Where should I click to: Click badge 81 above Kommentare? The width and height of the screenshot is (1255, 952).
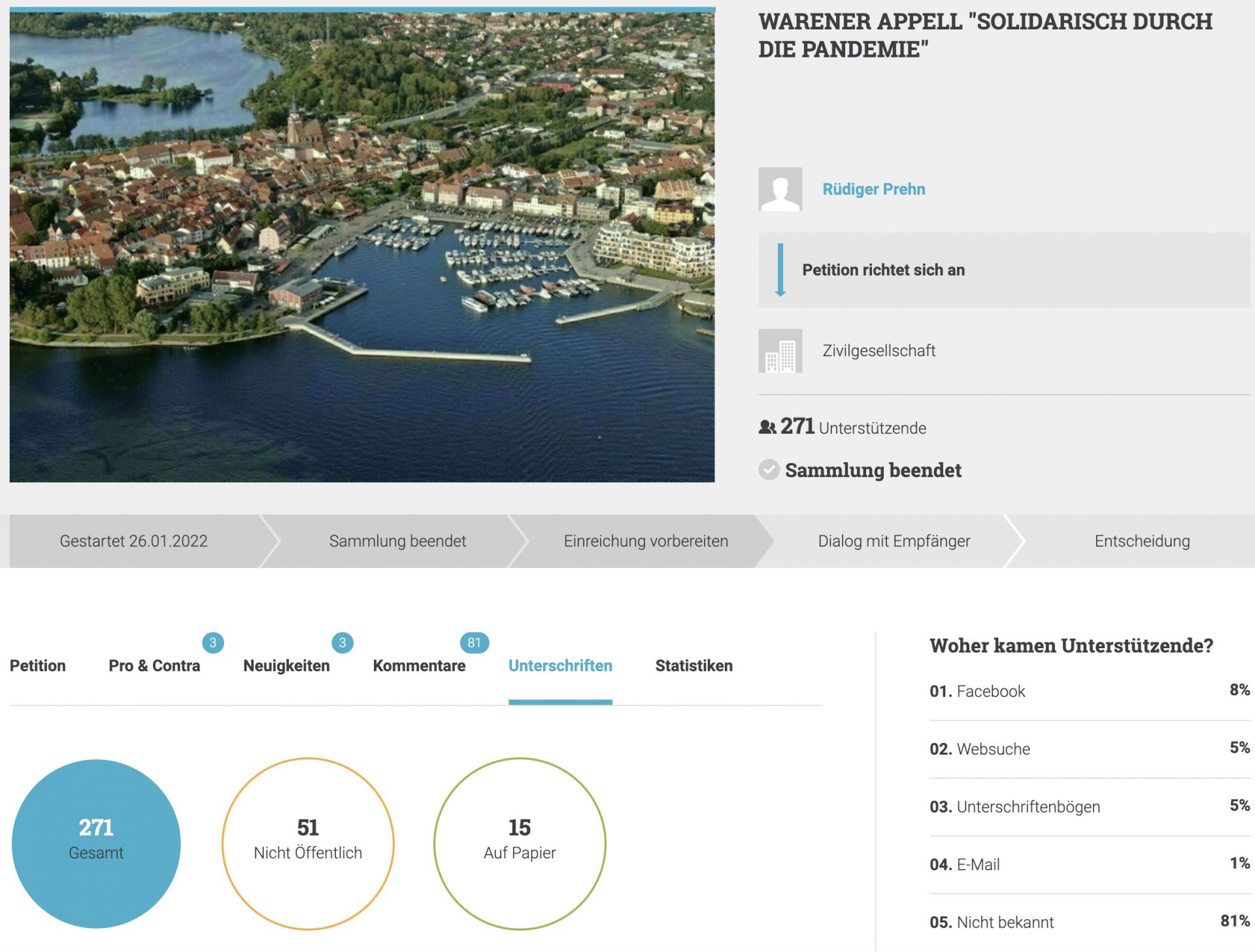click(474, 643)
